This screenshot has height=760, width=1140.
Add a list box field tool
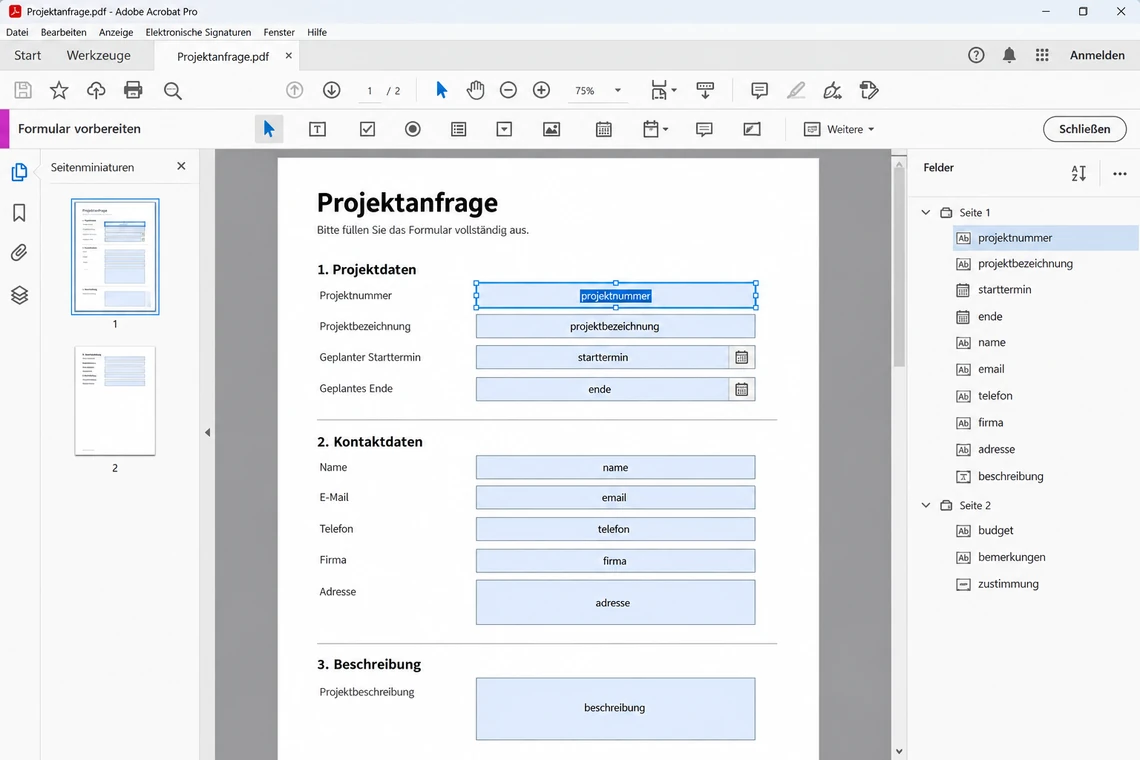click(458, 129)
